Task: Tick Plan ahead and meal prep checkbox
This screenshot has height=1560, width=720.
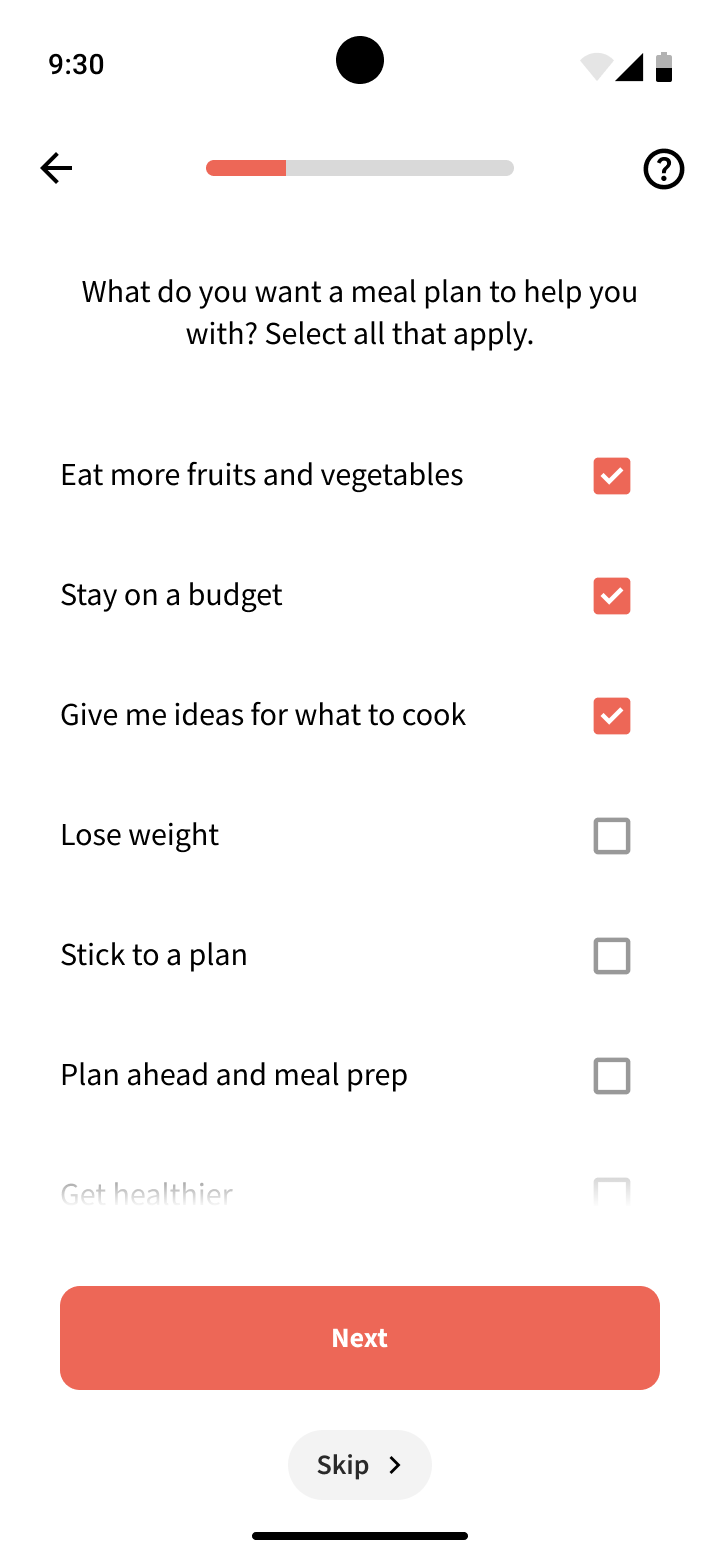Action: coord(611,1076)
